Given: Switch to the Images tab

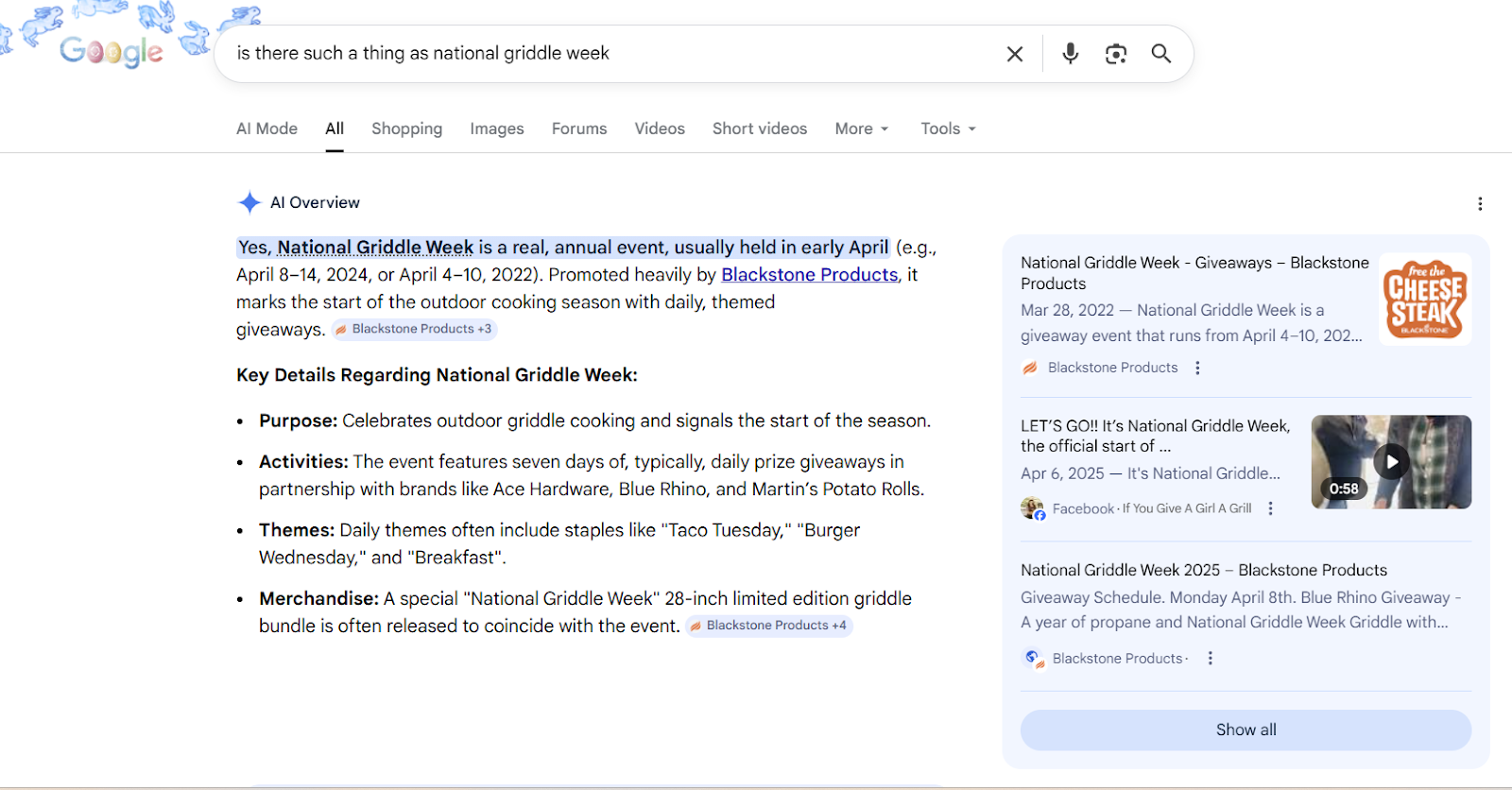Looking at the screenshot, I should [496, 129].
